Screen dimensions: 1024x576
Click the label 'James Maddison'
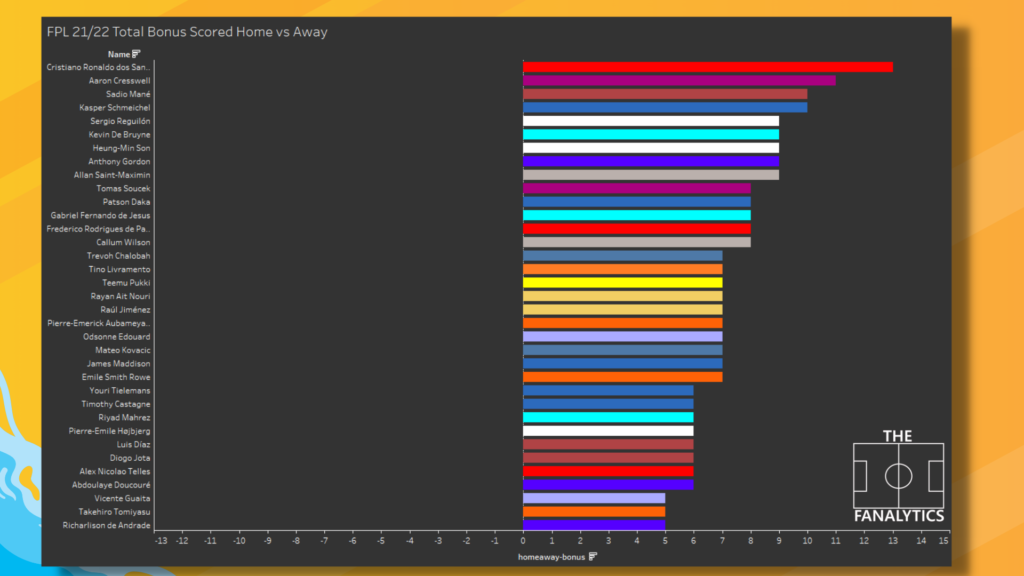pyautogui.click(x=119, y=364)
